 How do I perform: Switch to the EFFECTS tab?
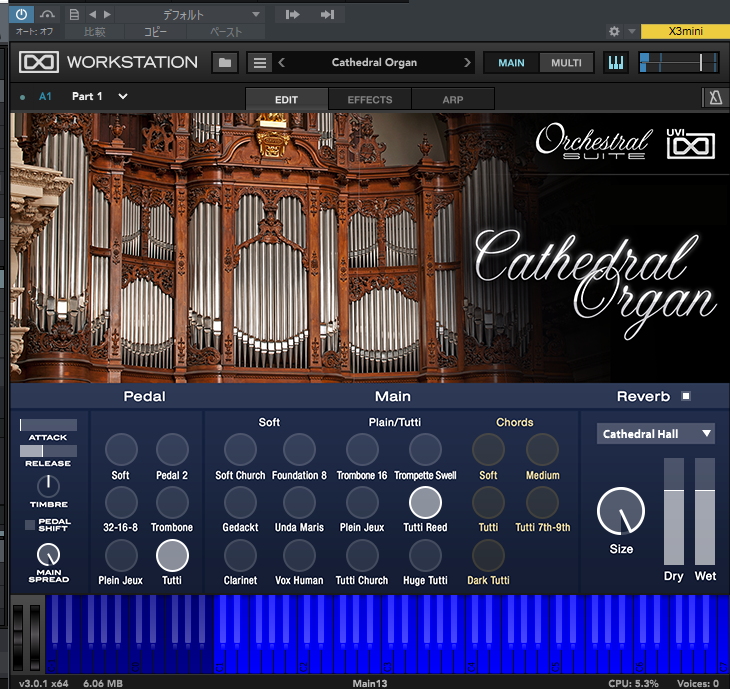coord(370,99)
